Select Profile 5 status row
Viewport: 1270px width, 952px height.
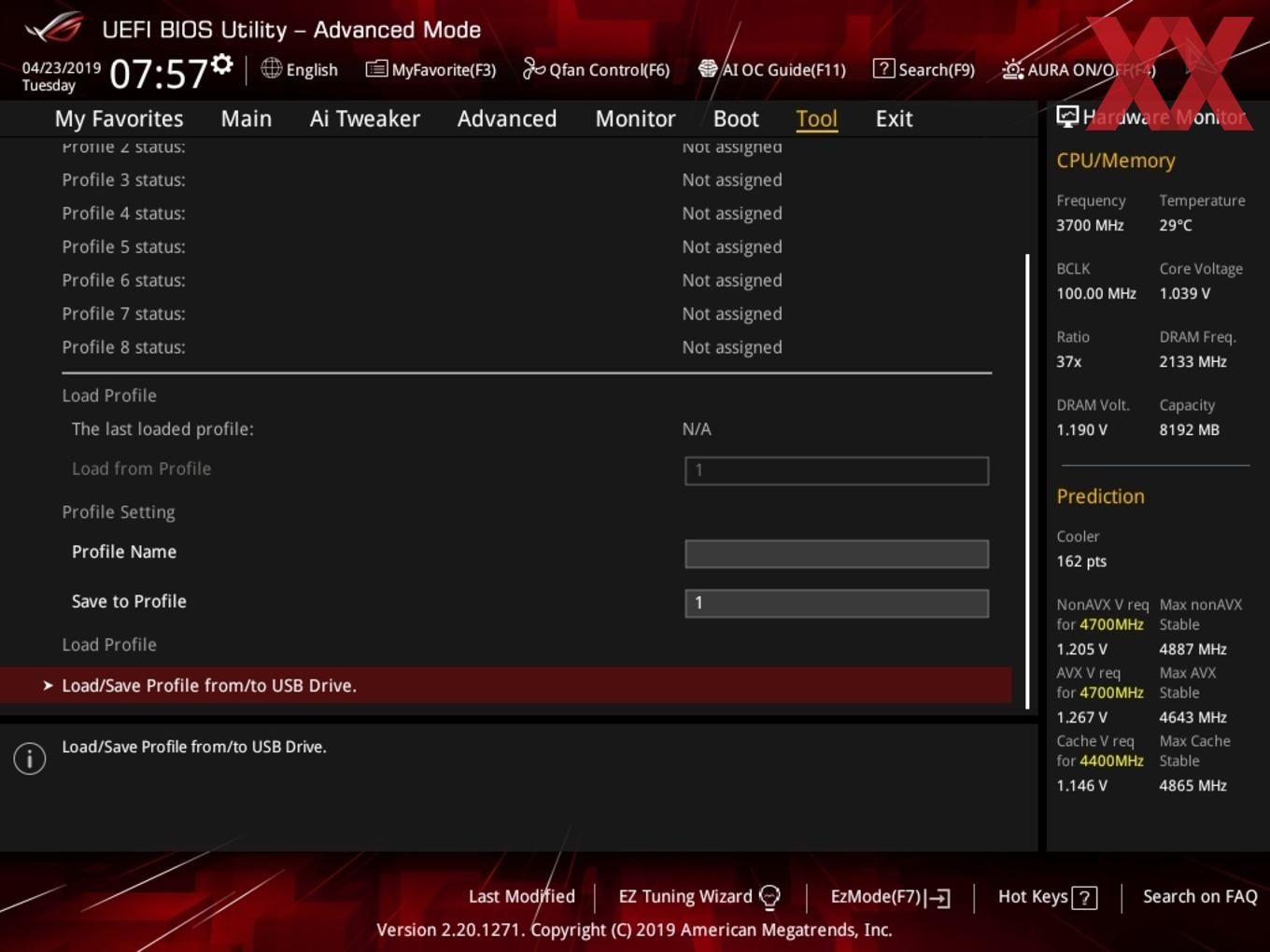[527, 246]
